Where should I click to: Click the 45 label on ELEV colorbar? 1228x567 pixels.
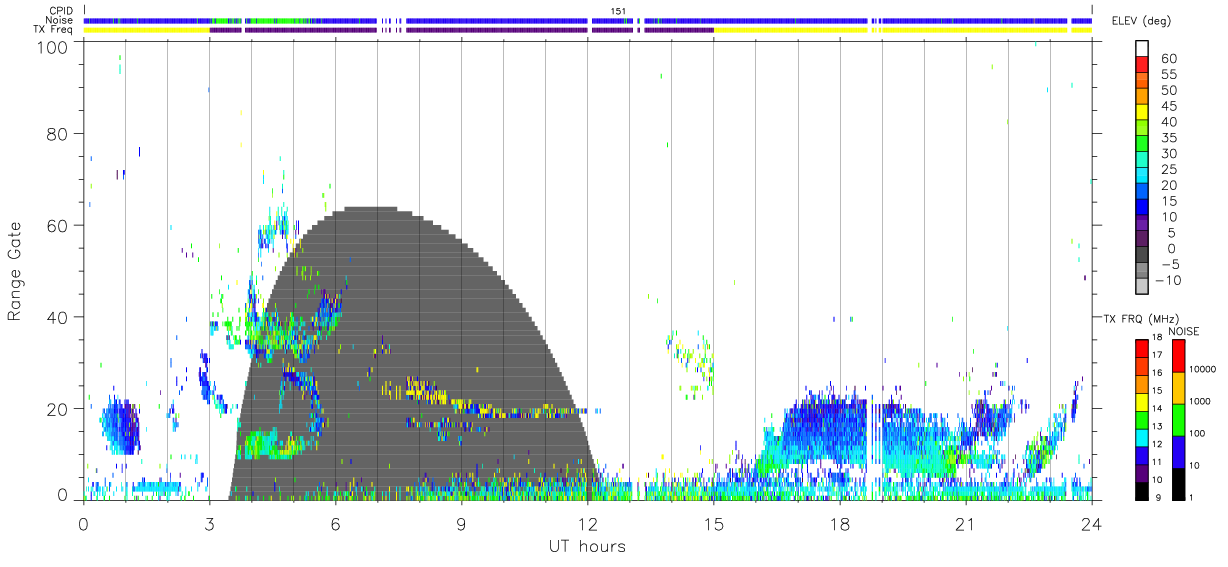(x=1168, y=106)
